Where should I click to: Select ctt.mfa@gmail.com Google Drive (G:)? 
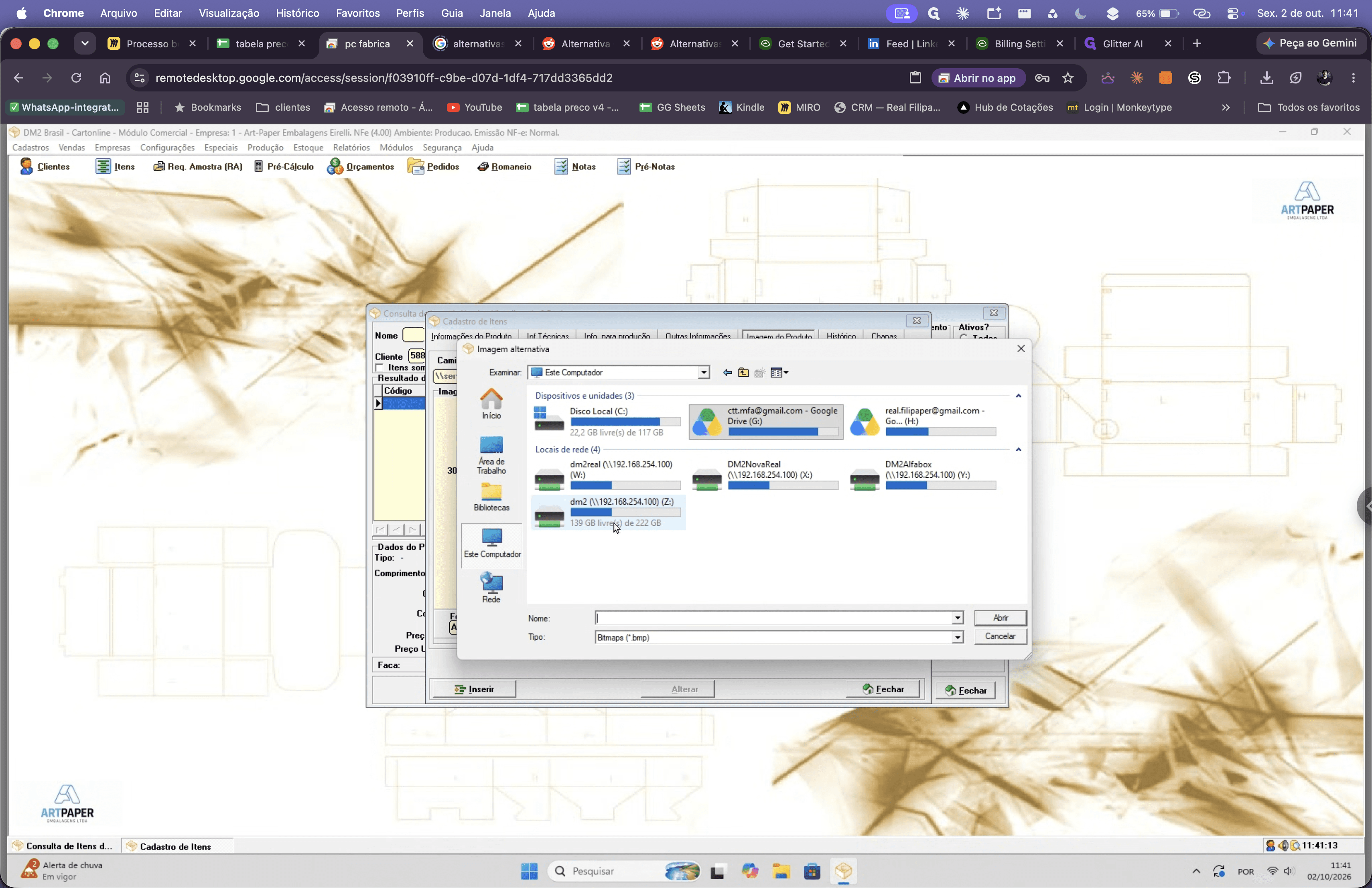coord(765,421)
